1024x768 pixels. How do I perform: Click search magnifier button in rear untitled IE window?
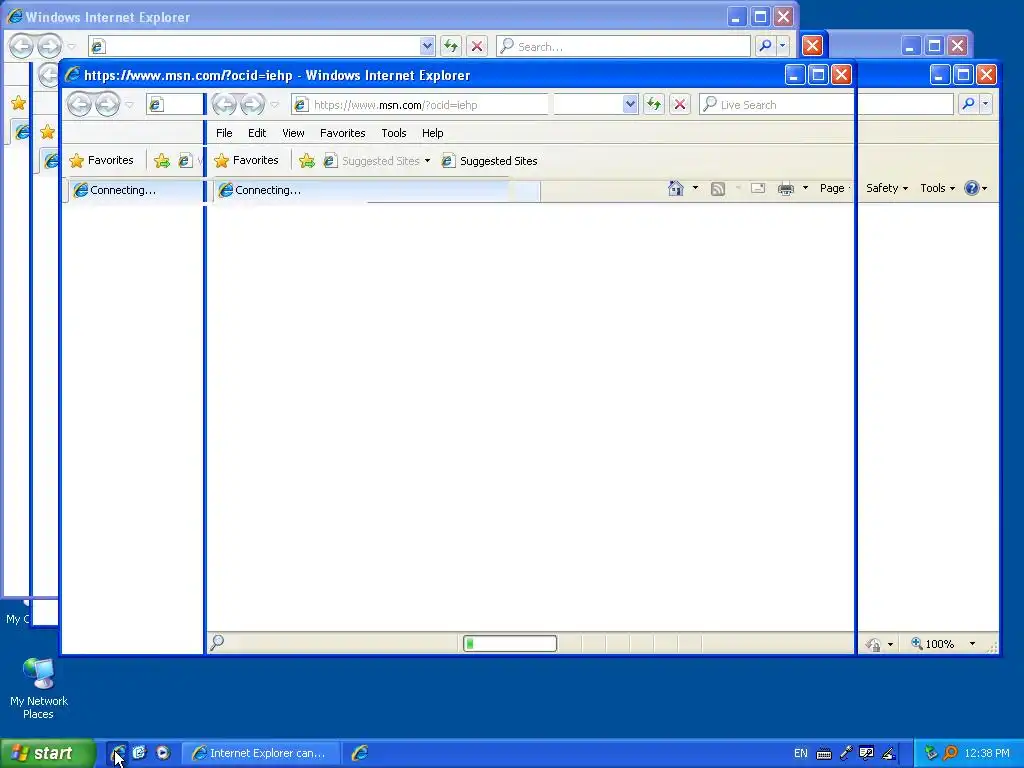[x=765, y=46]
